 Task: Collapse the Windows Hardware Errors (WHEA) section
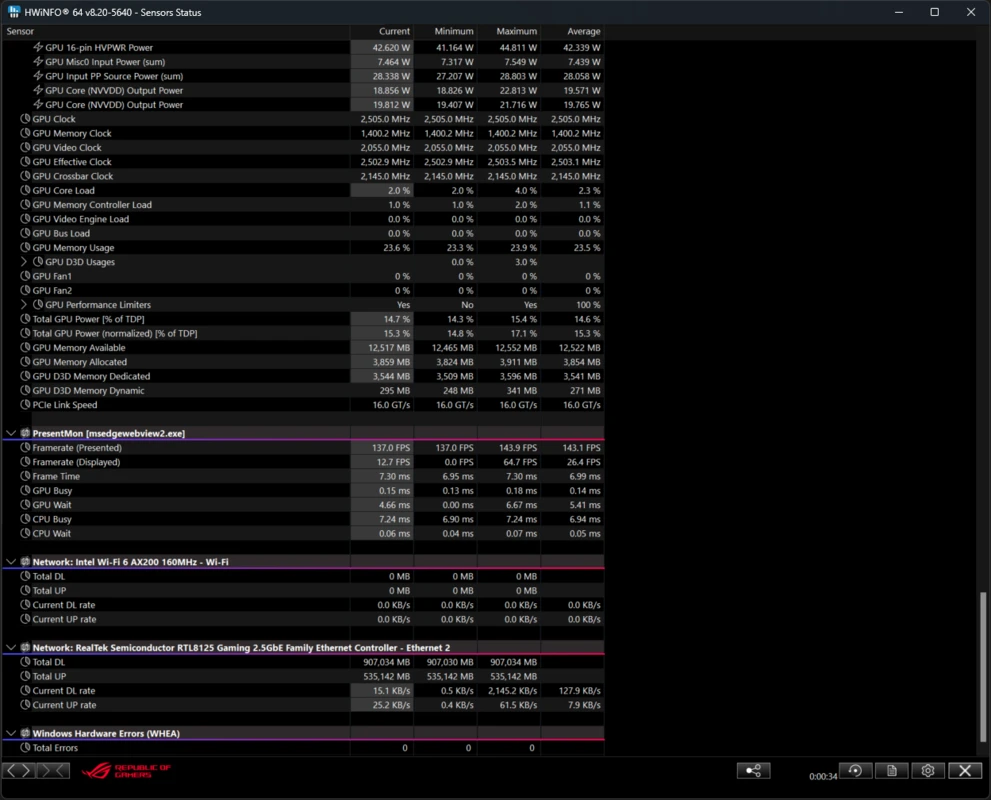tap(11, 733)
